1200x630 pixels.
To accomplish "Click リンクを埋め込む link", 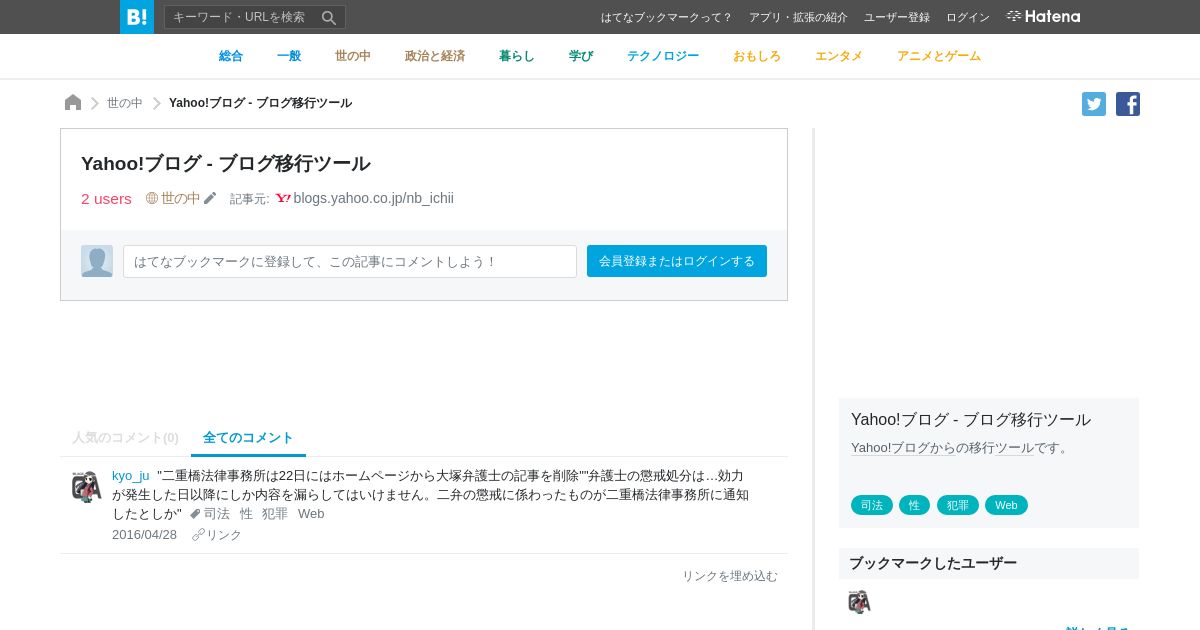I will pos(730,576).
